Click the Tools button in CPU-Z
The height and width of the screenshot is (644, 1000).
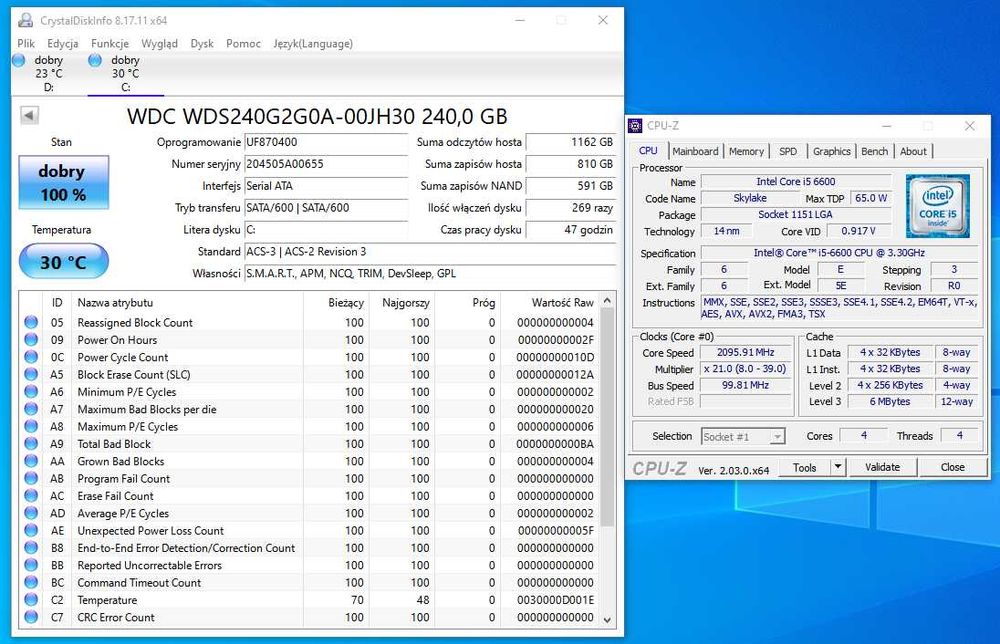coord(805,467)
